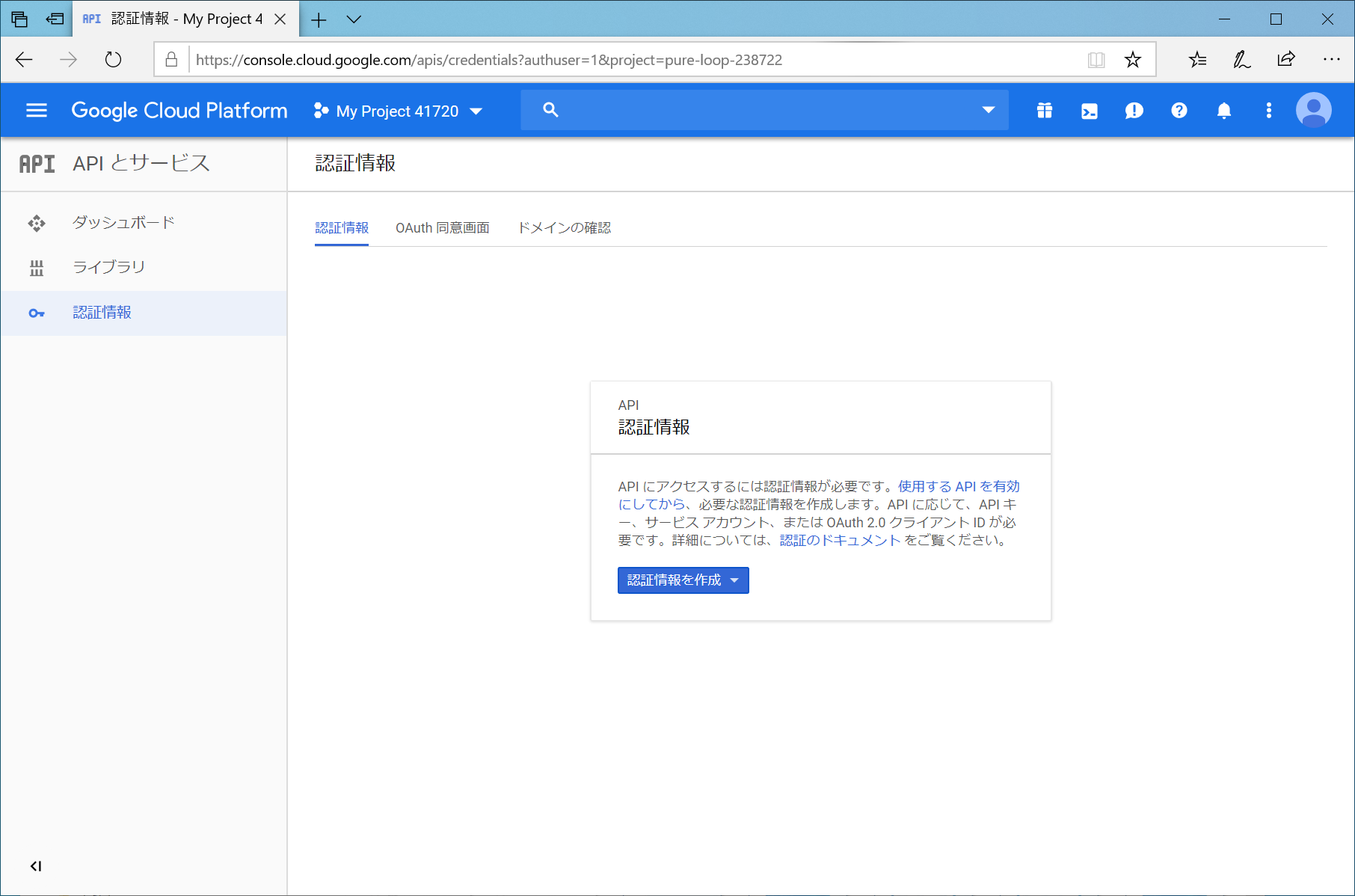Screen dimensions: 1355x896
Task: Show the tab preview dropdown
Action: (x=354, y=19)
